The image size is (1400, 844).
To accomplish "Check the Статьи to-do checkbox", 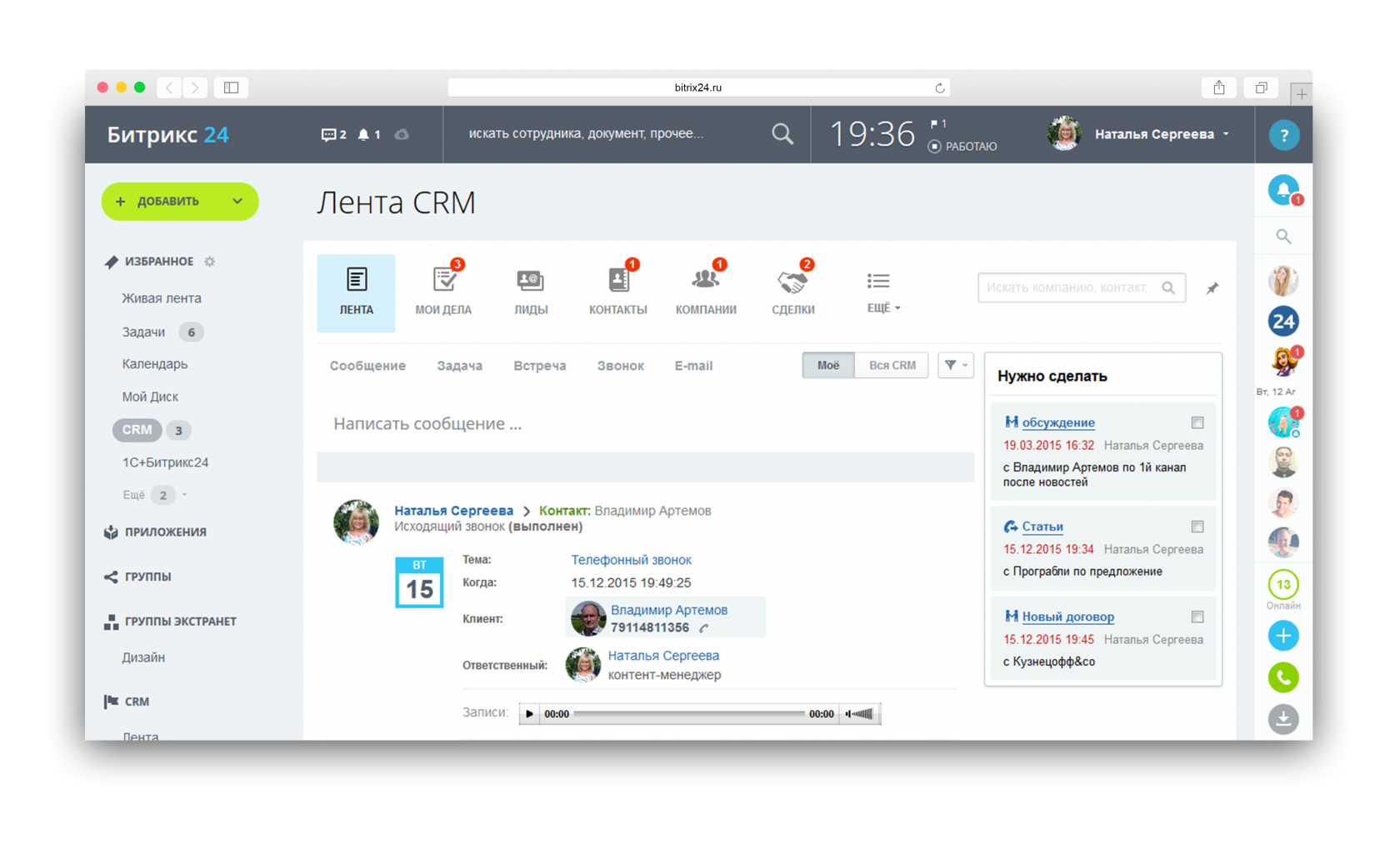I will coord(1197,527).
